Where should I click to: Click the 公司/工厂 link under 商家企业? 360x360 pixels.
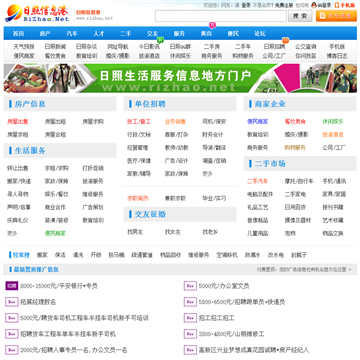[334, 148]
